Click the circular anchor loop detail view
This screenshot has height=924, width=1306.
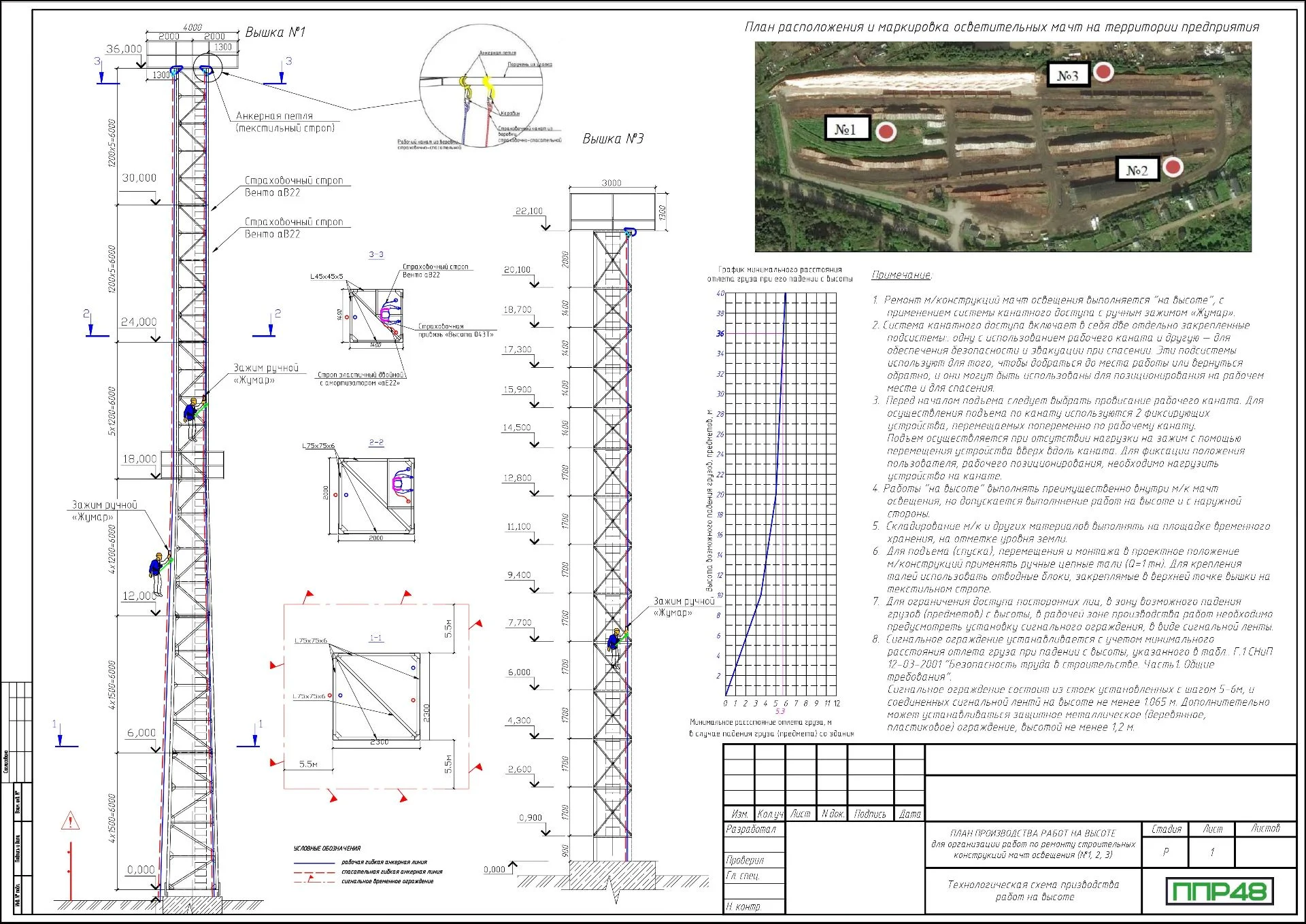tap(481, 86)
